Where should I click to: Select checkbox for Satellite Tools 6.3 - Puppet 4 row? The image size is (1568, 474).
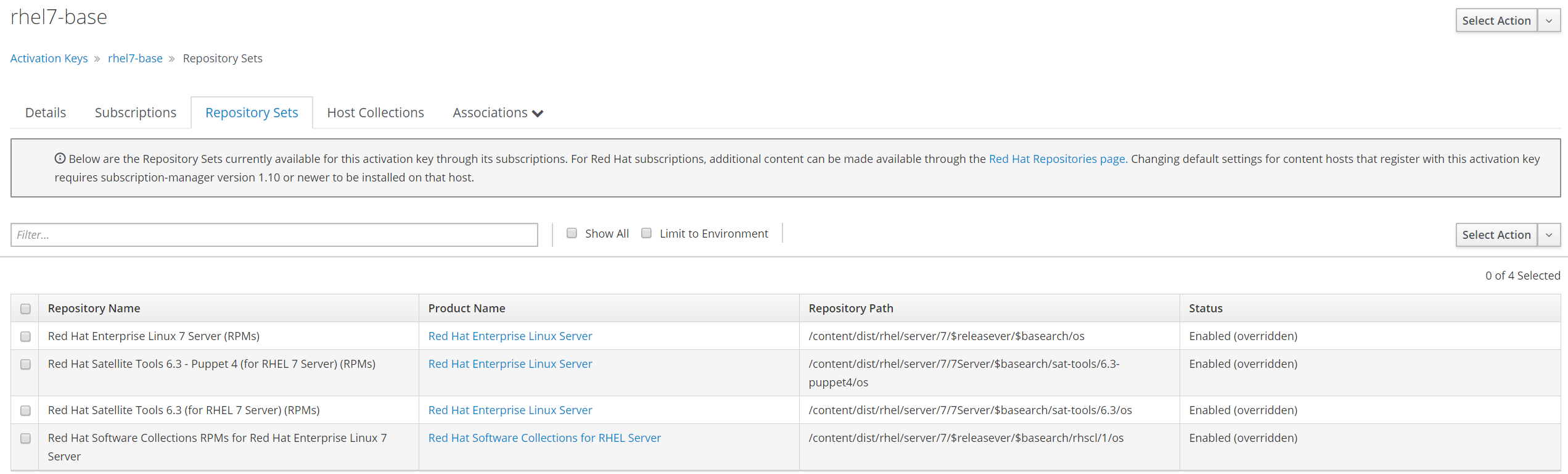(25, 364)
